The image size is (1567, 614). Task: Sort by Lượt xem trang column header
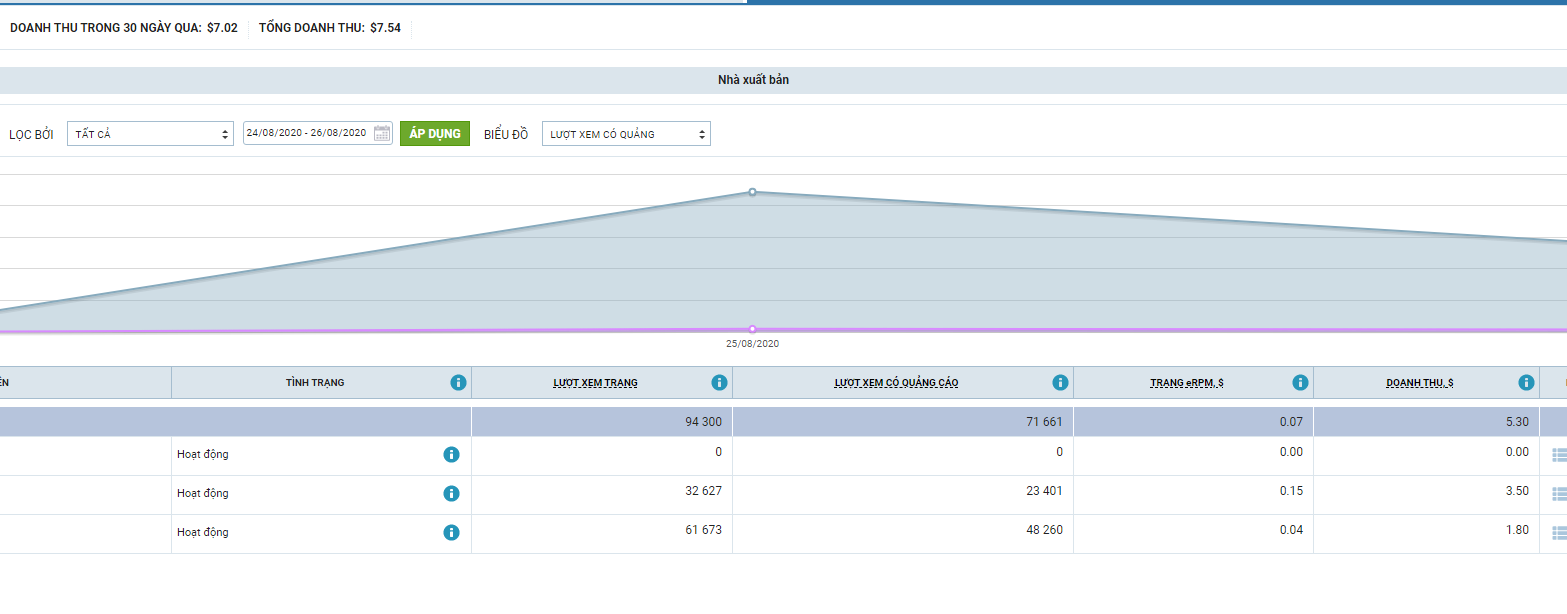pyautogui.click(x=595, y=383)
